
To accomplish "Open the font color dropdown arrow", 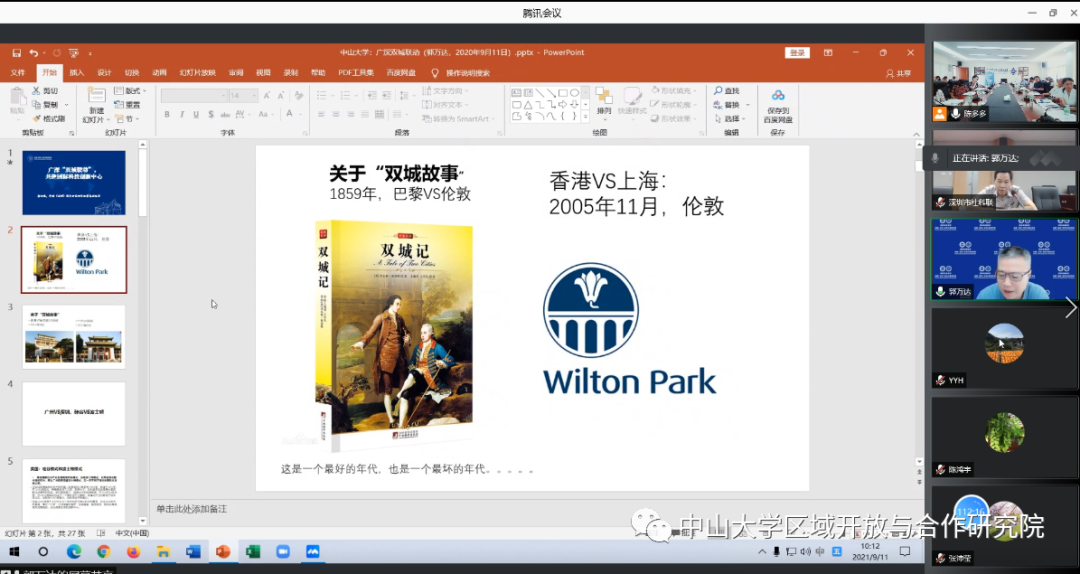I will point(302,114).
